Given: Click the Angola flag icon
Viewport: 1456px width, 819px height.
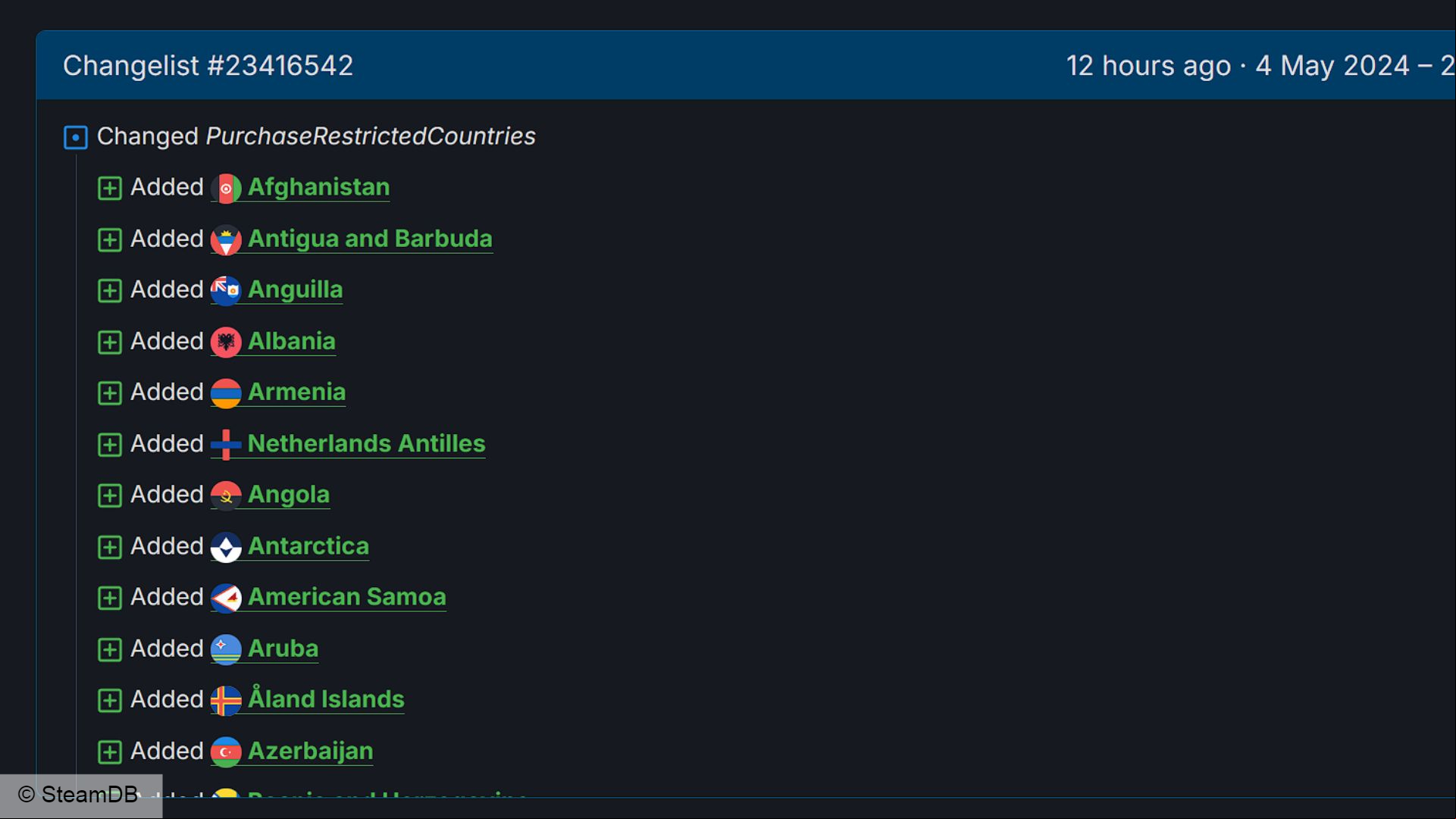Looking at the screenshot, I should pos(226,495).
